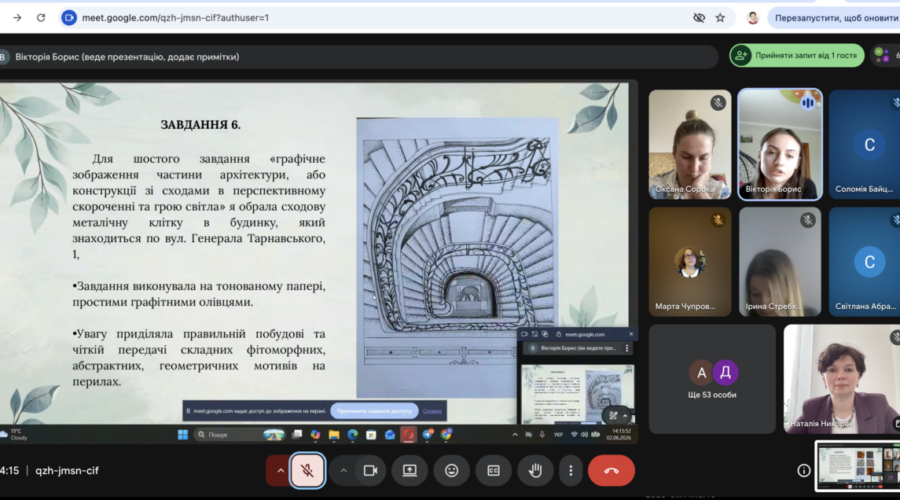Bookmark this page with the star icon

[x=720, y=18]
